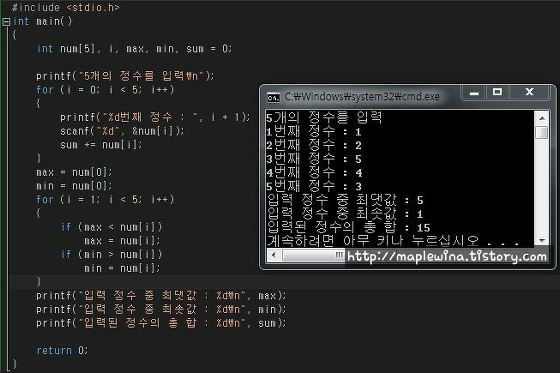Click the 'if (max < num[i])' line
This screenshot has height=373, width=560.
(111, 227)
